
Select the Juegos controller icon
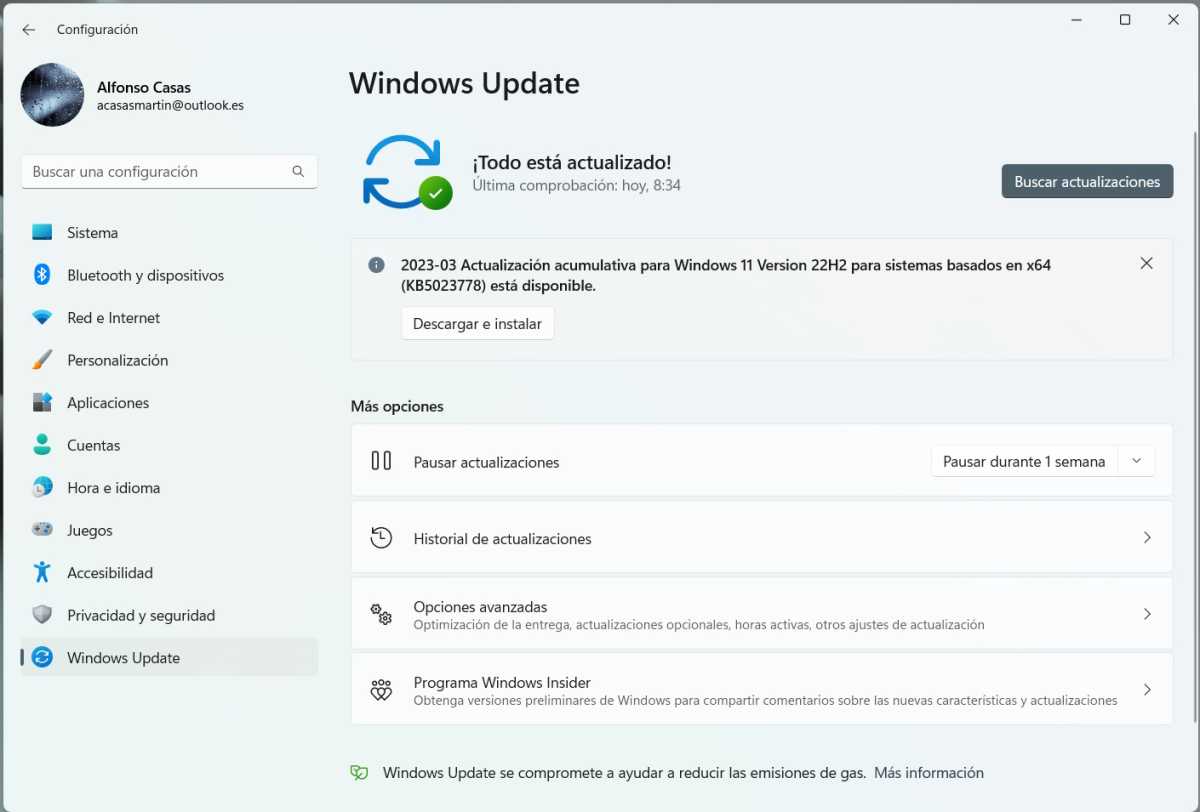[x=42, y=530]
